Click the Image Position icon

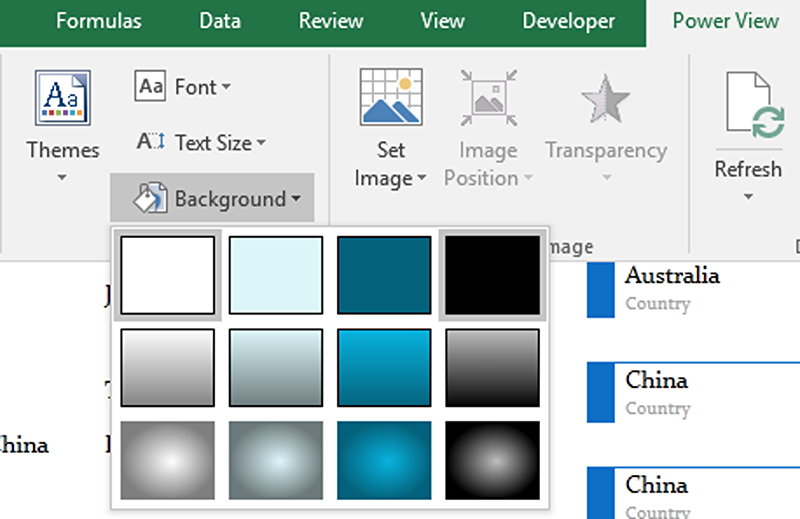[x=489, y=97]
